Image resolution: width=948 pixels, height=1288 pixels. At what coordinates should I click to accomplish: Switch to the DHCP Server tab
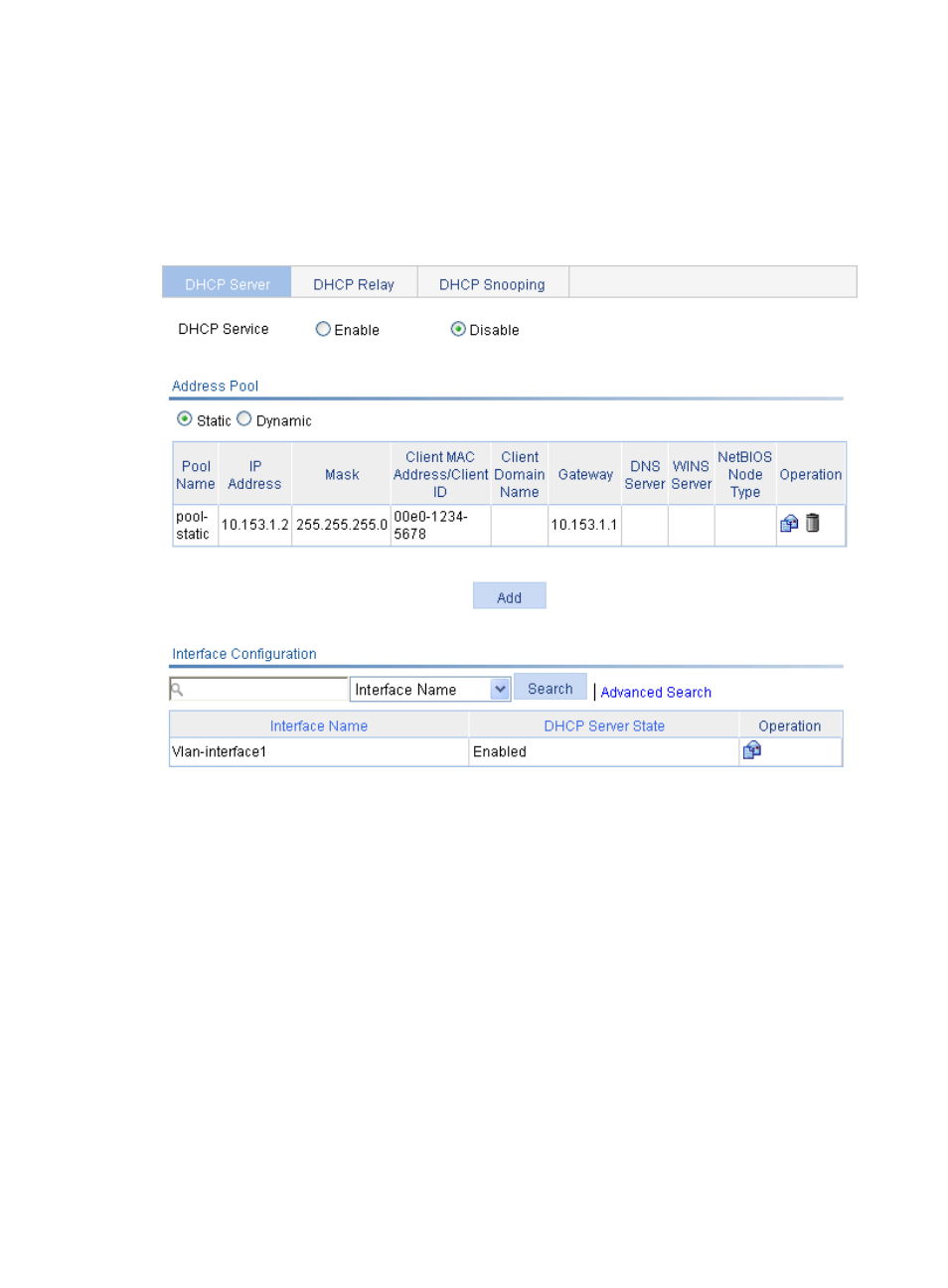(x=227, y=284)
